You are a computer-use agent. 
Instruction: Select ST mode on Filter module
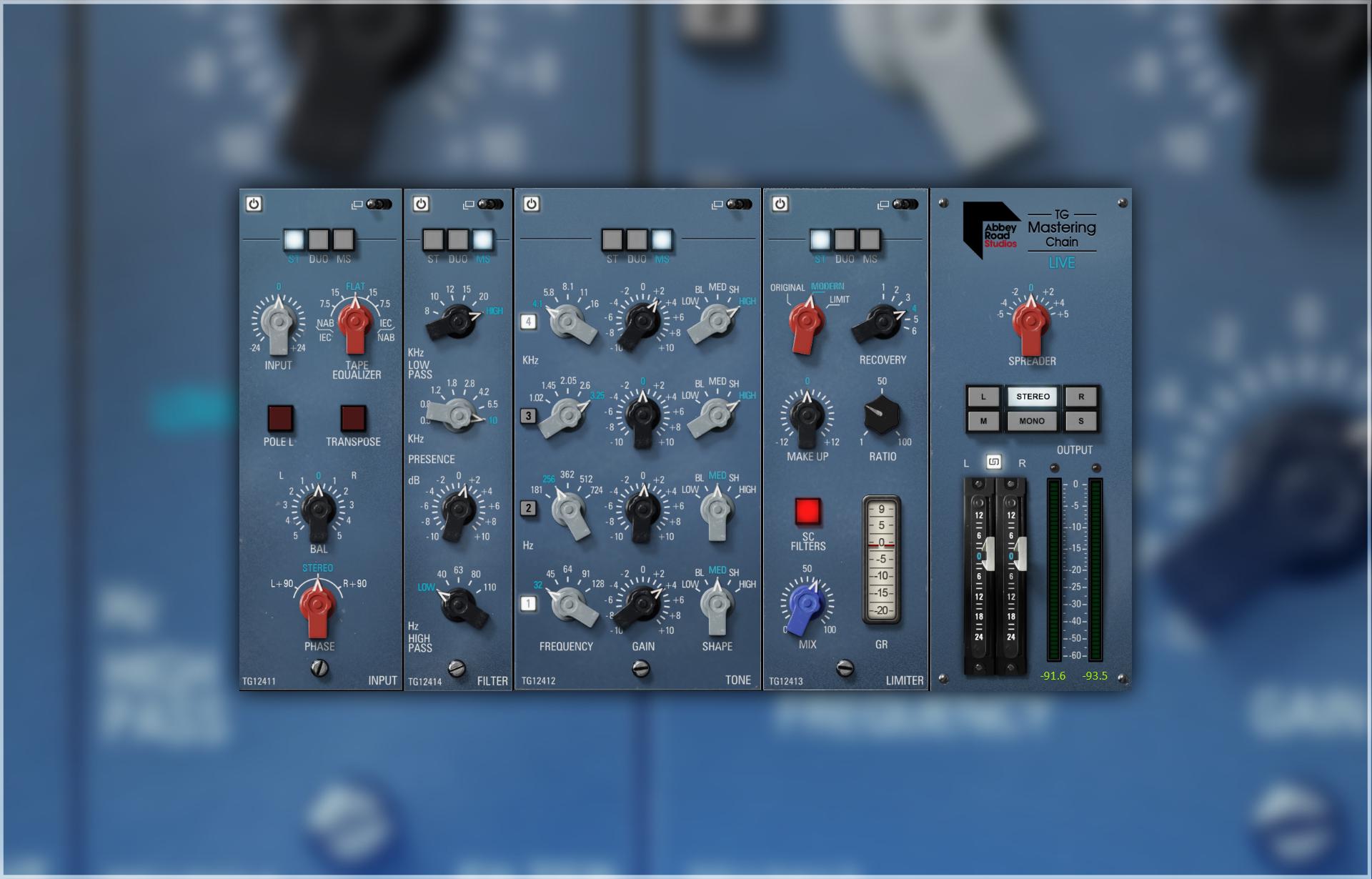tap(433, 239)
